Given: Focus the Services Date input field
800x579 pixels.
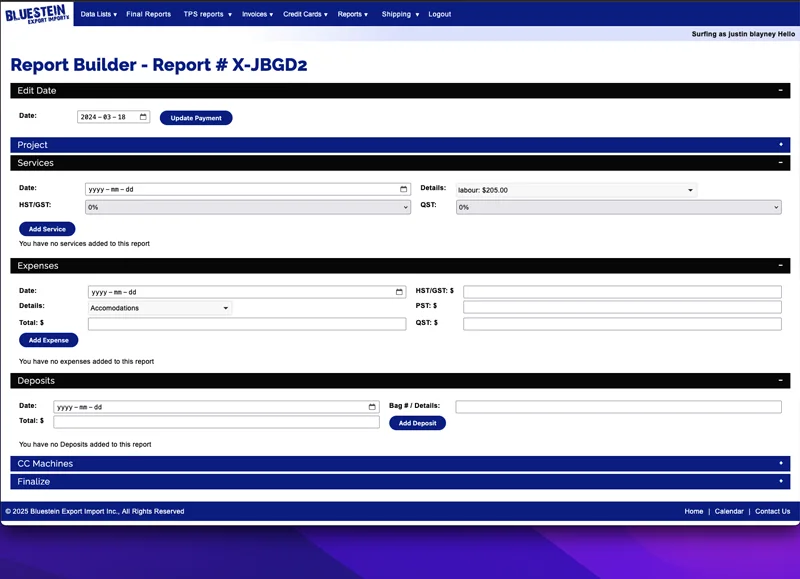Looking at the screenshot, I should 247,189.
